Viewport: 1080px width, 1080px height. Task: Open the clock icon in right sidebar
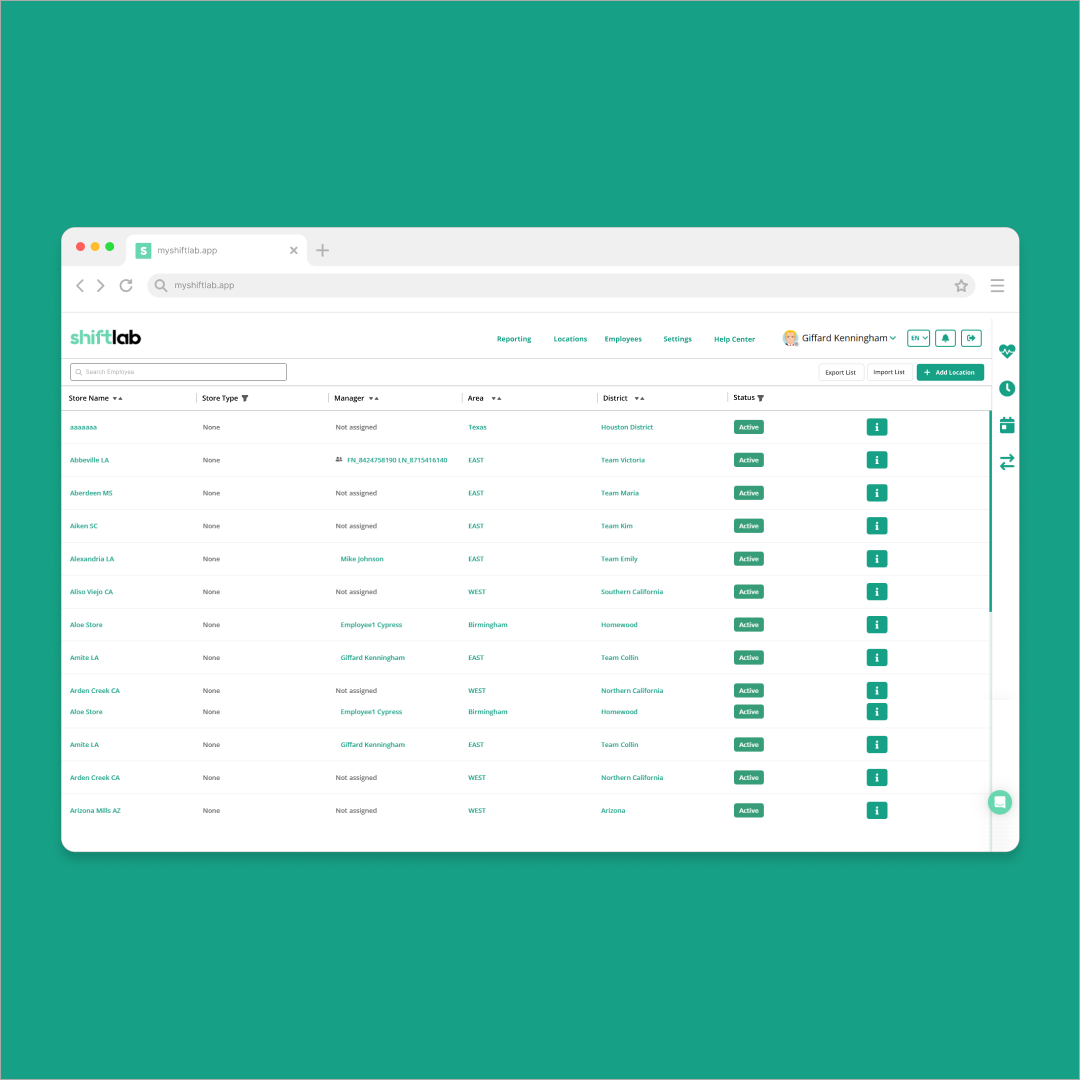1007,388
